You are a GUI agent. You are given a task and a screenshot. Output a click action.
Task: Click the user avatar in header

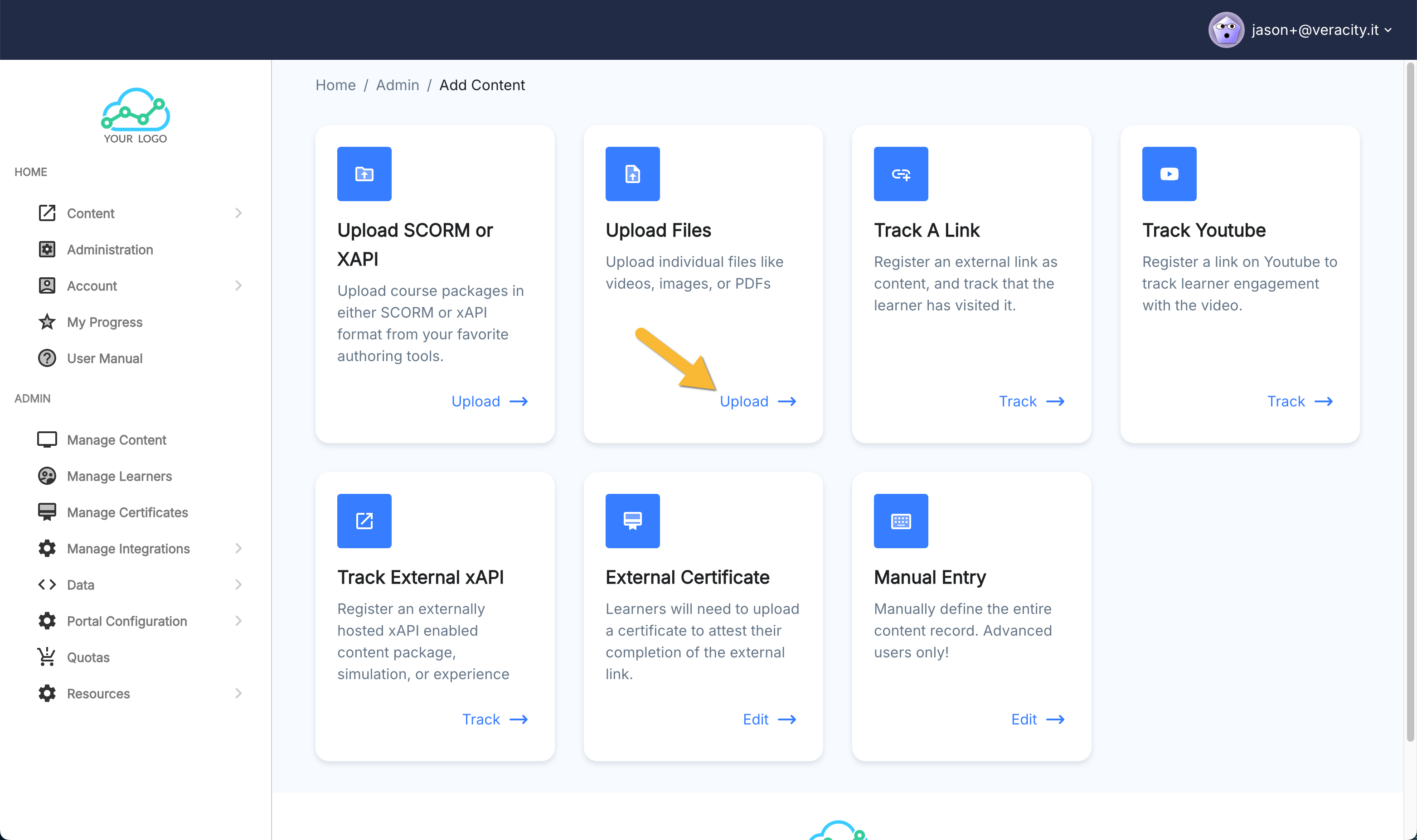(x=1226, y=30)
